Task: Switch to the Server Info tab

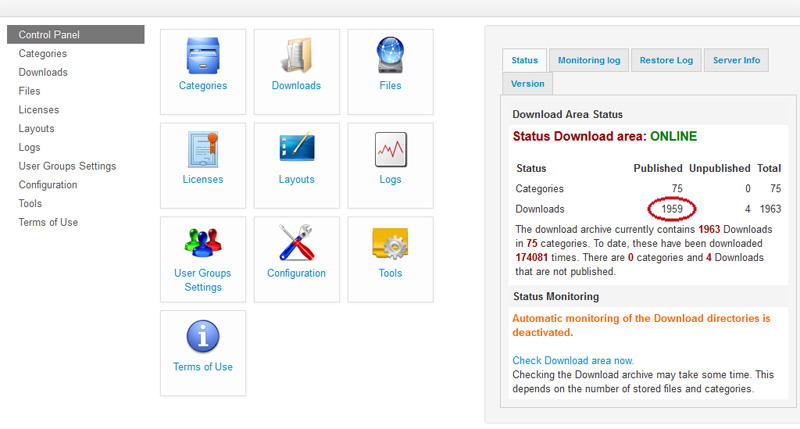Action: 736,60
